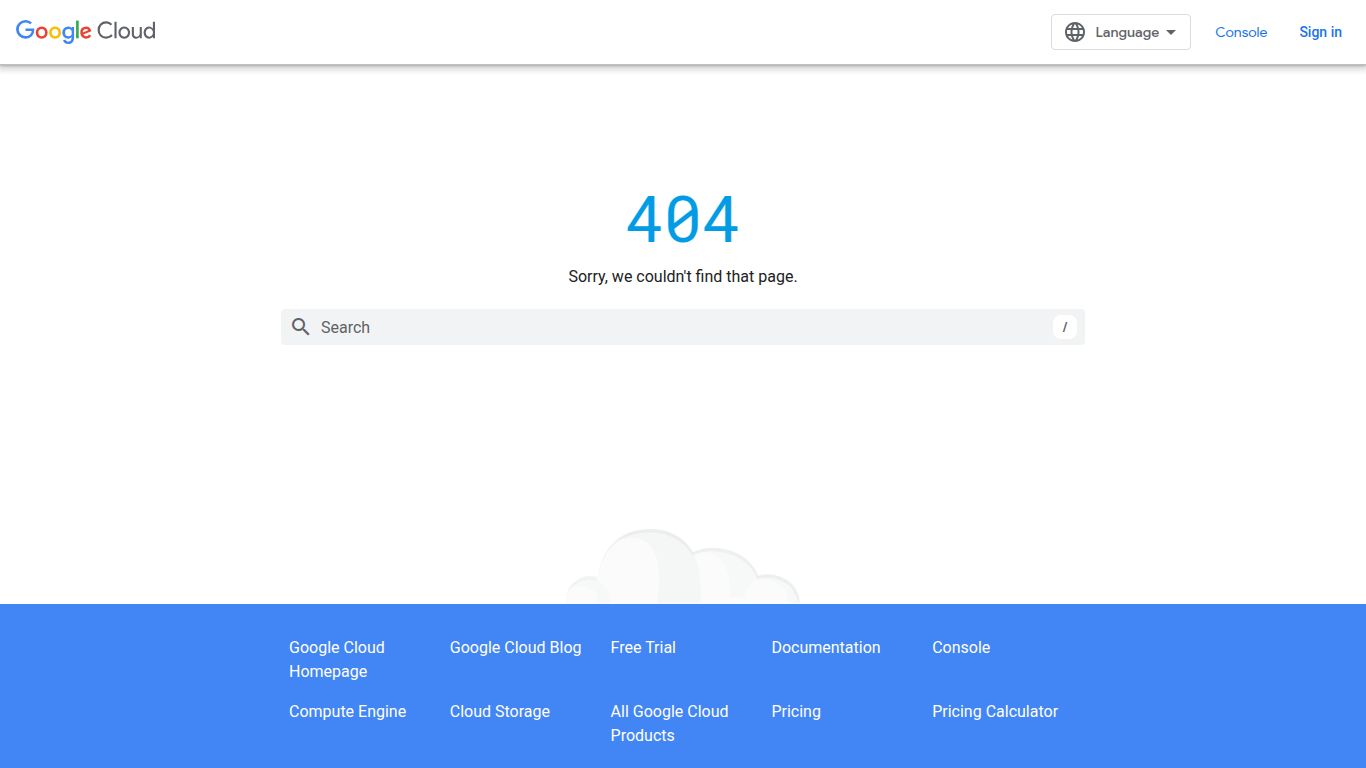Click the search magnifying glass icon
Screen dimensions: 1366x768
(301, 327)
